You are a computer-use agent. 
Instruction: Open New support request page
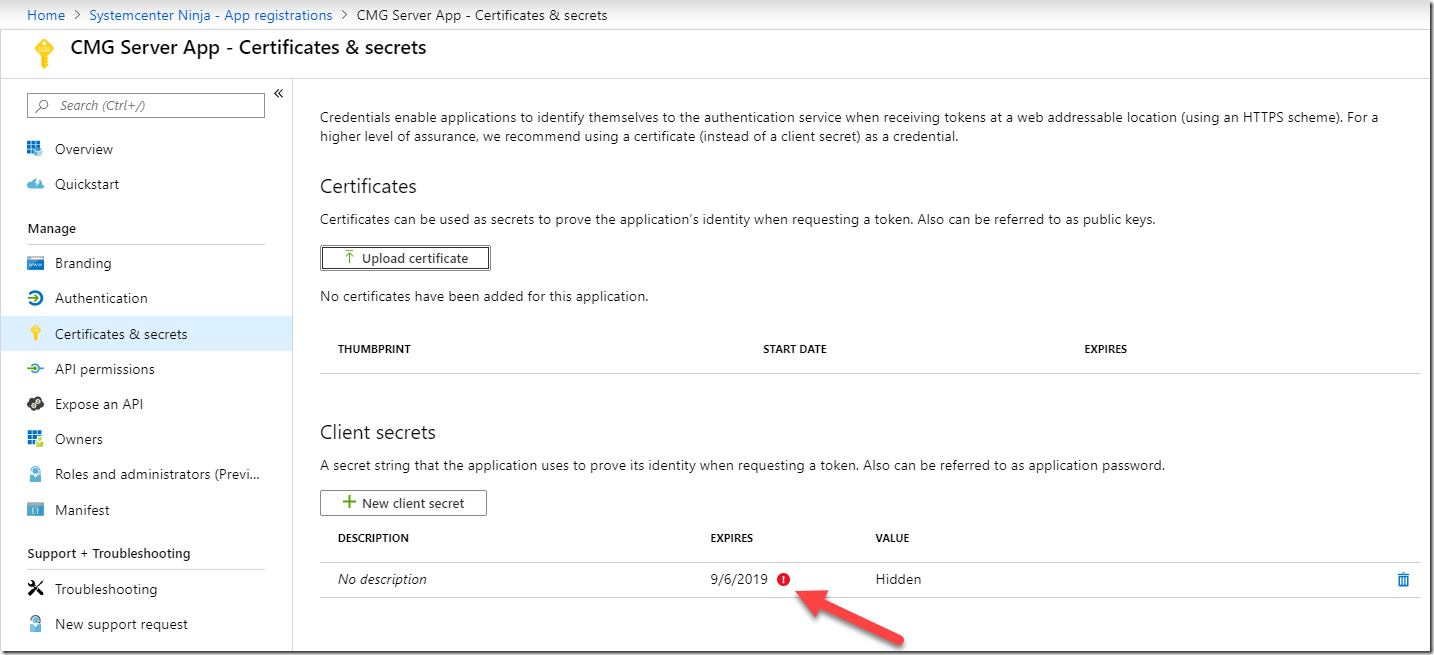[121, 624]
